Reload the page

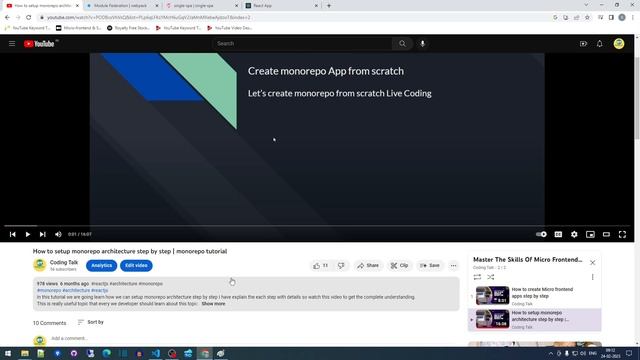click(29, 18)
